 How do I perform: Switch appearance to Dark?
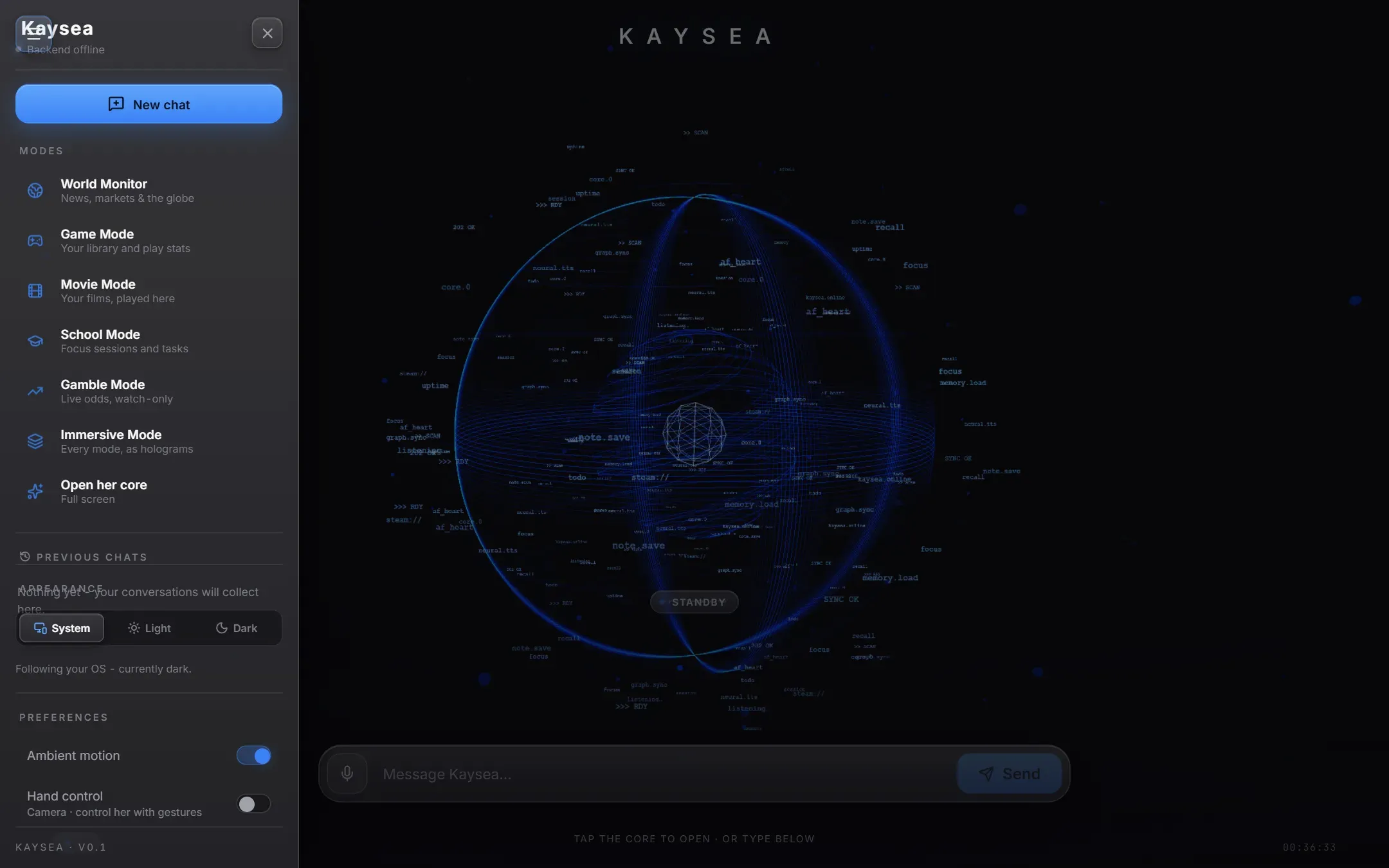click(237, 628)
